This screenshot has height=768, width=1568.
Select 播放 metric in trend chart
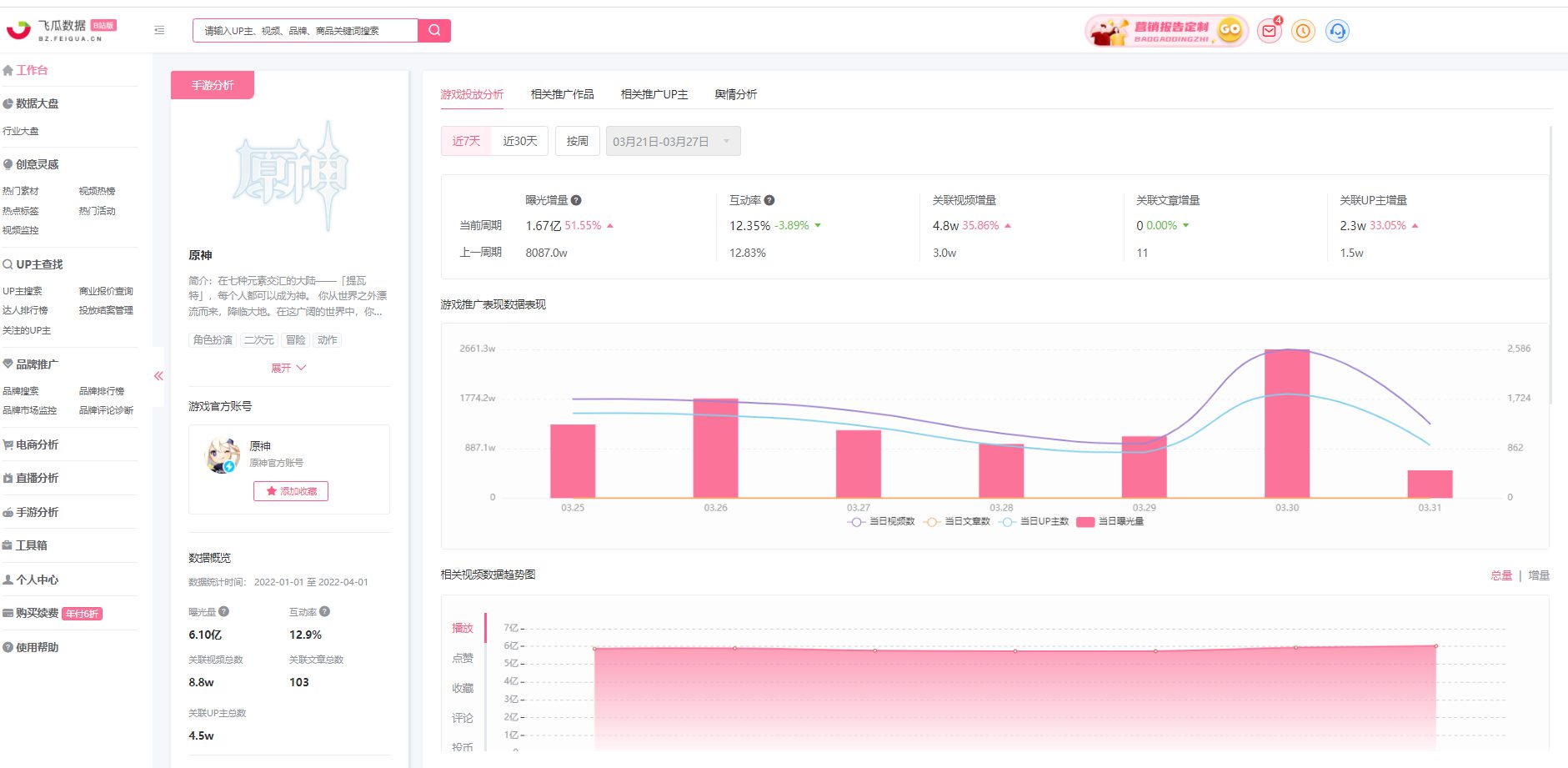click(463, 628)
